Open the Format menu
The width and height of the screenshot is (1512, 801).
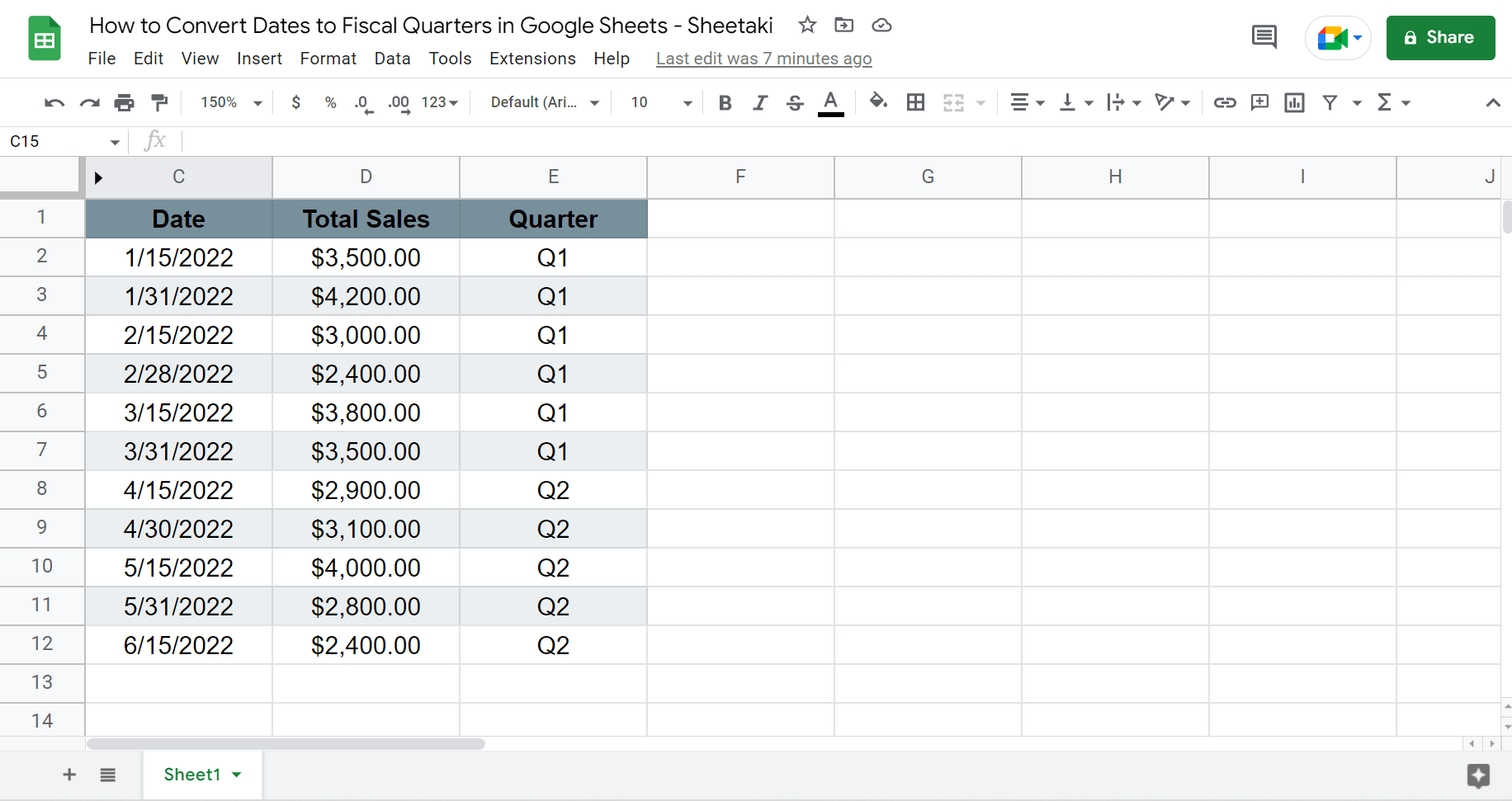coord(328,59)
